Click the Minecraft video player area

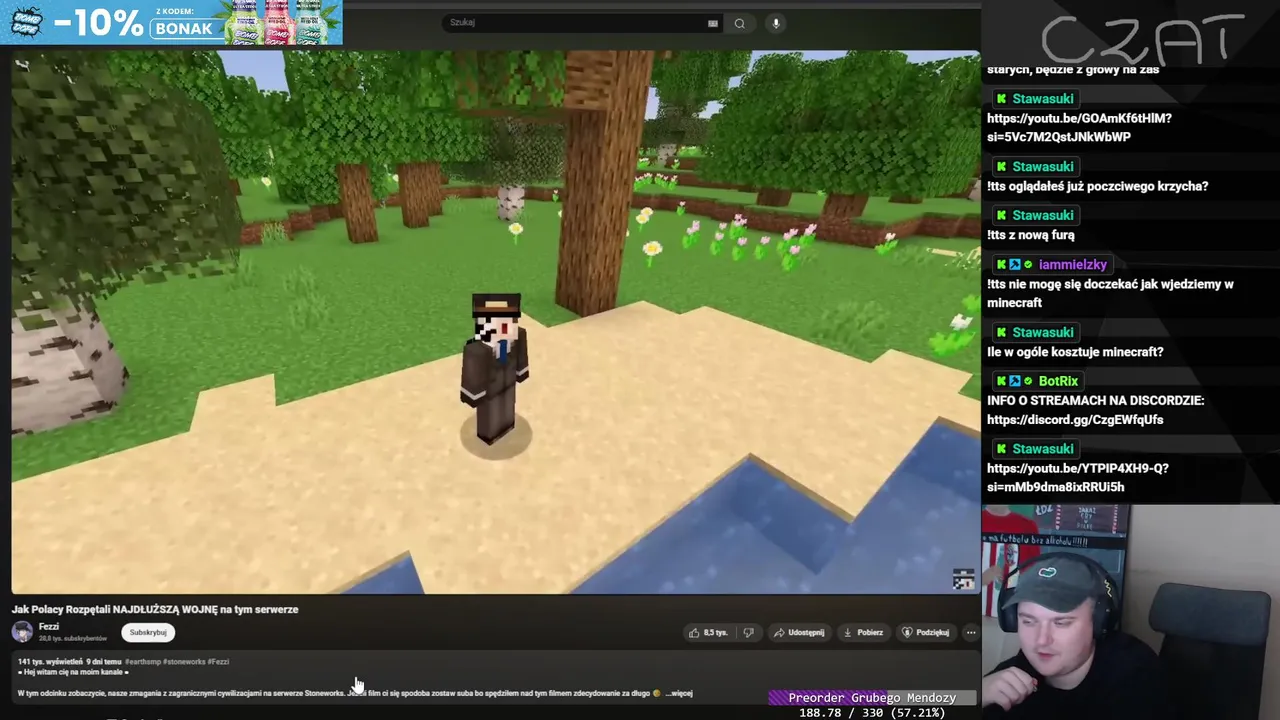[x=496, y=322]
